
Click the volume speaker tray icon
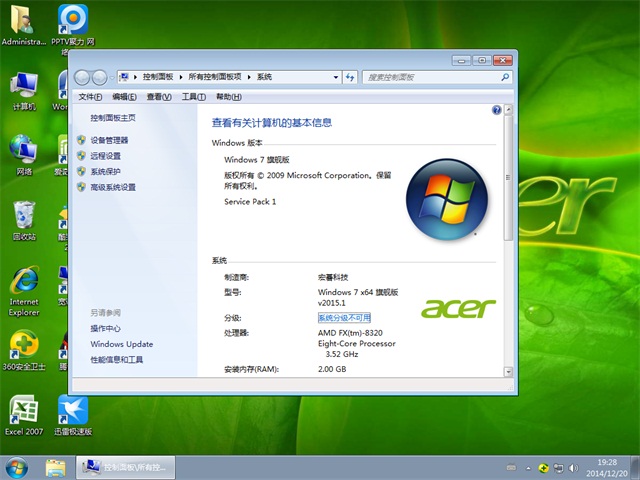(575, 467)
